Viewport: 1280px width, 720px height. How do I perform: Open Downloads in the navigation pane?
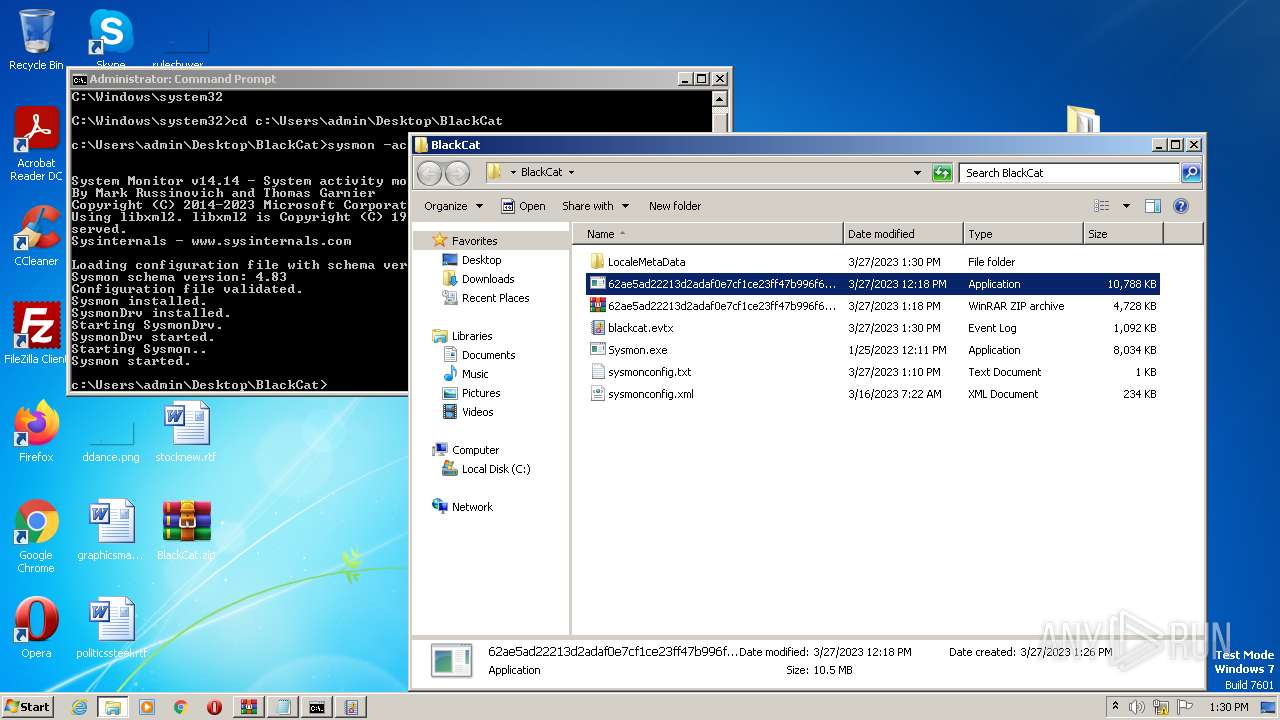point(487,279)
